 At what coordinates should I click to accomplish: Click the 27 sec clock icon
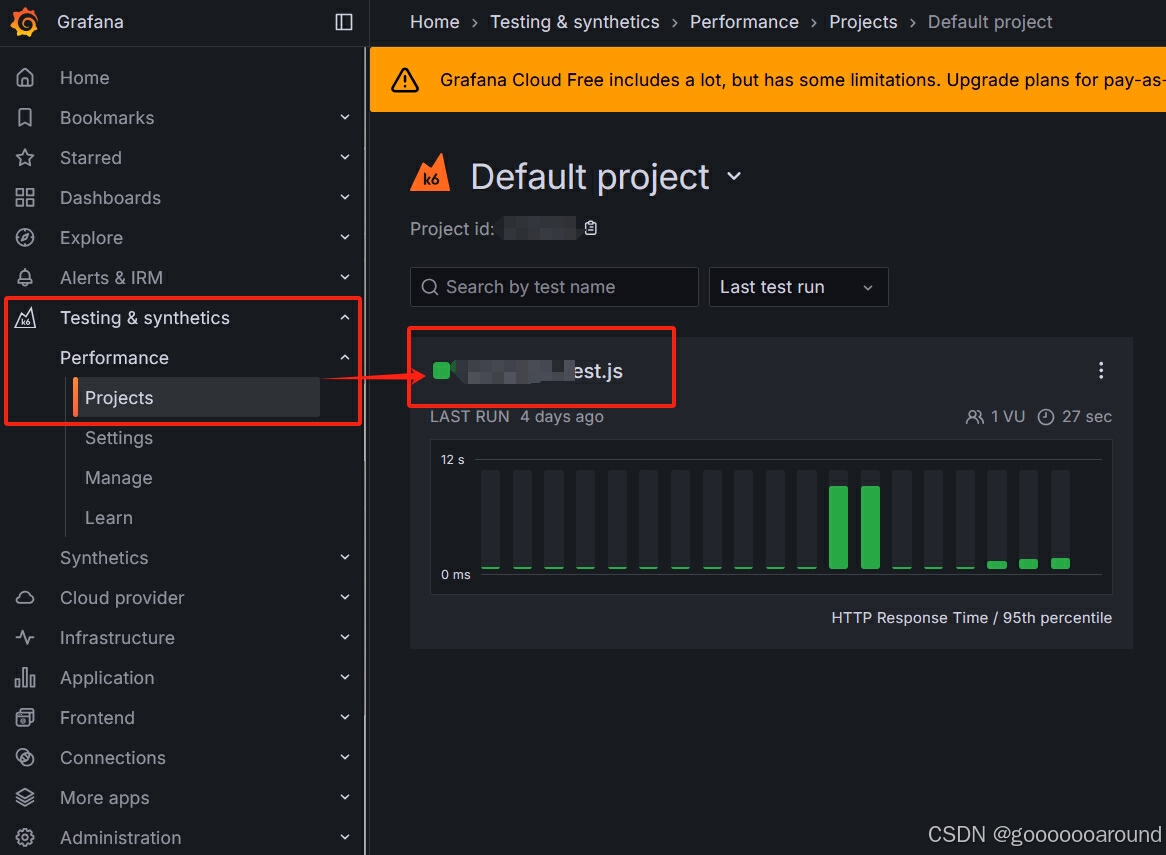1046,417
